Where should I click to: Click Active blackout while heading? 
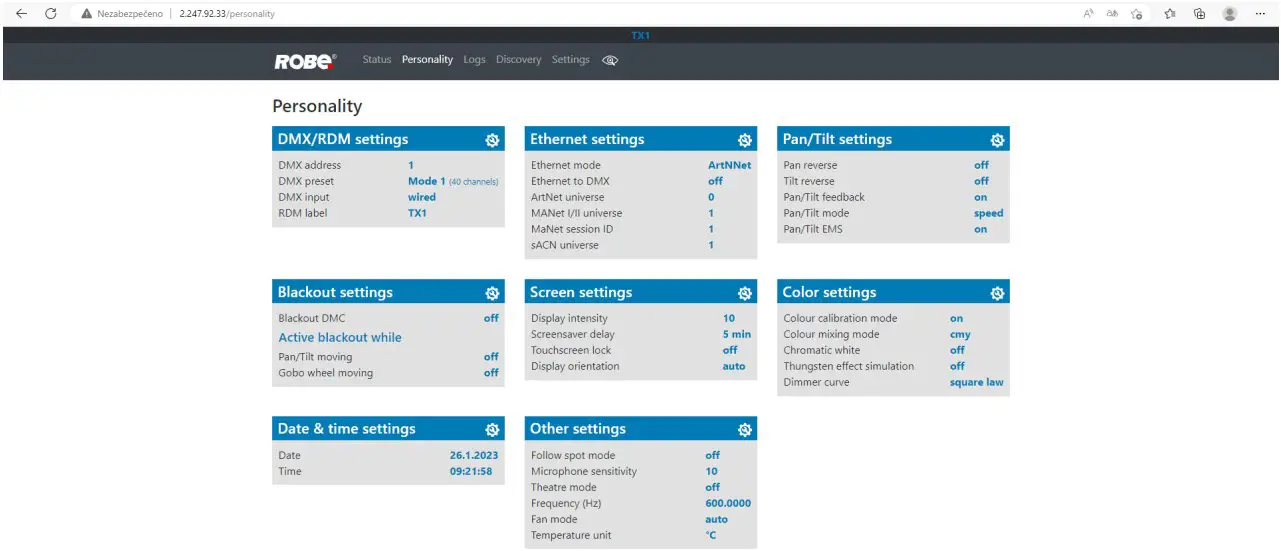point(340,338)
